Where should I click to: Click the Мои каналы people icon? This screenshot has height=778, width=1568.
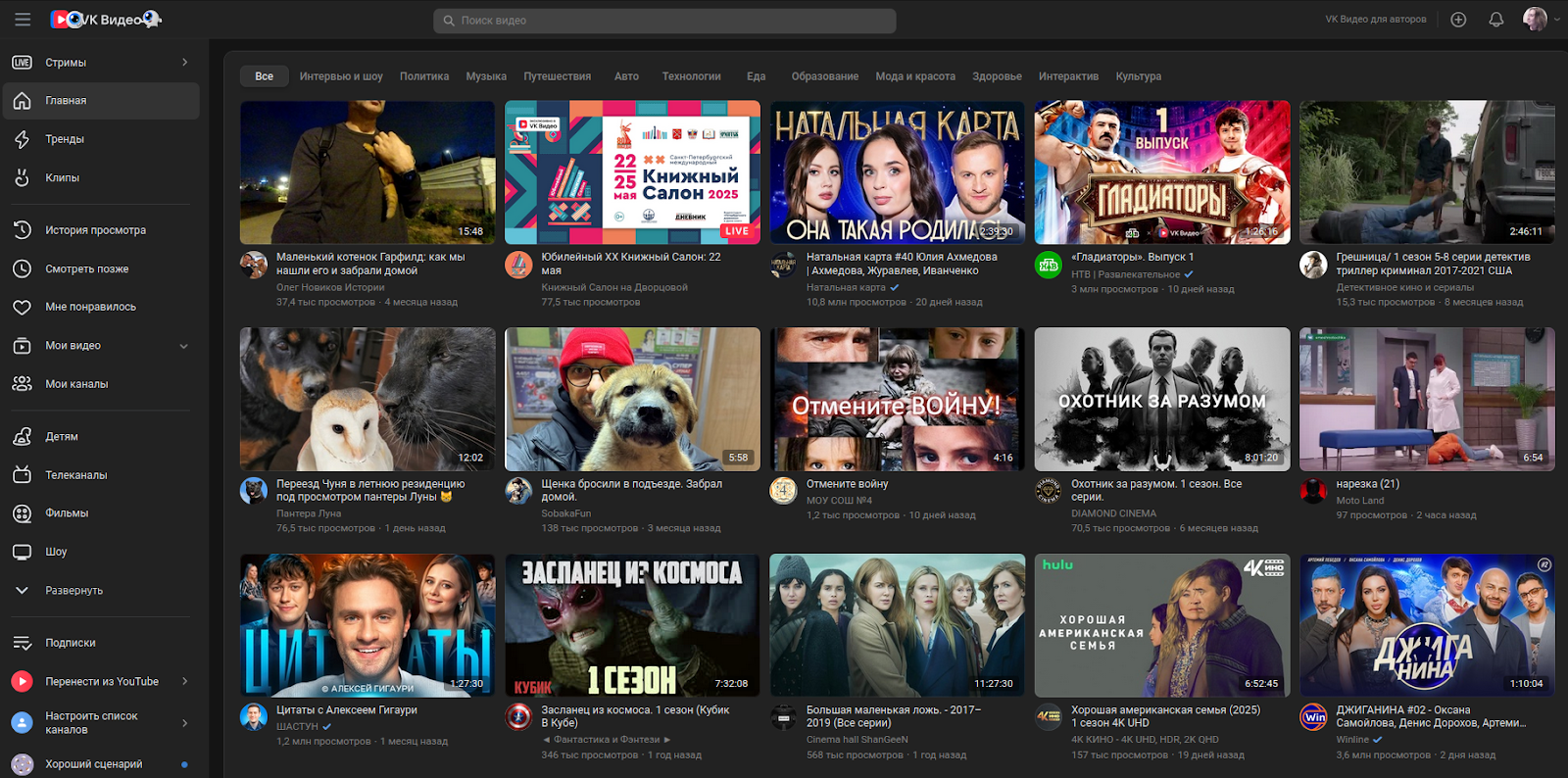tap(22, 384)
